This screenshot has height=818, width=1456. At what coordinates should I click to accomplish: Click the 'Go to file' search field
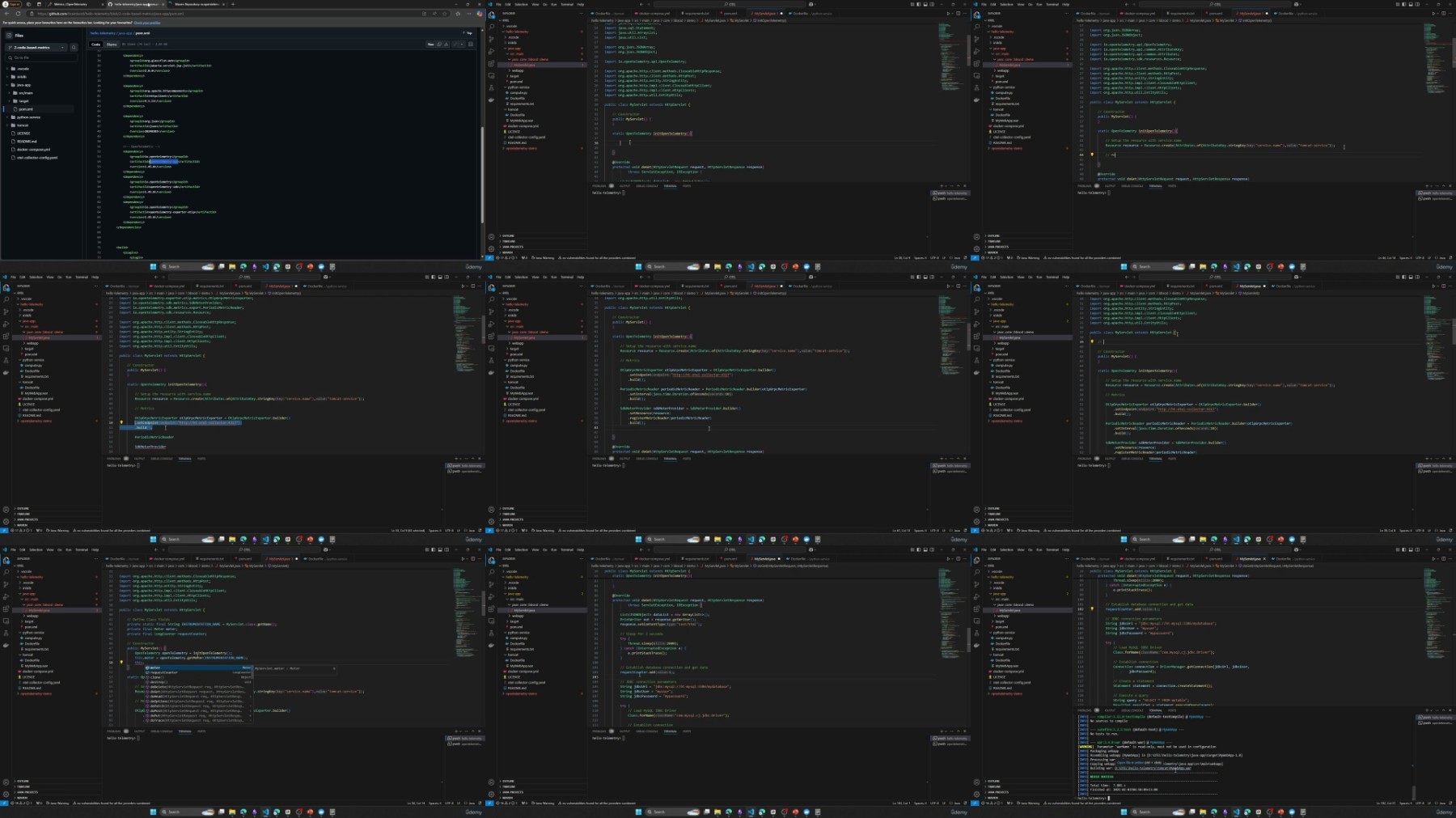pos(40,57)
